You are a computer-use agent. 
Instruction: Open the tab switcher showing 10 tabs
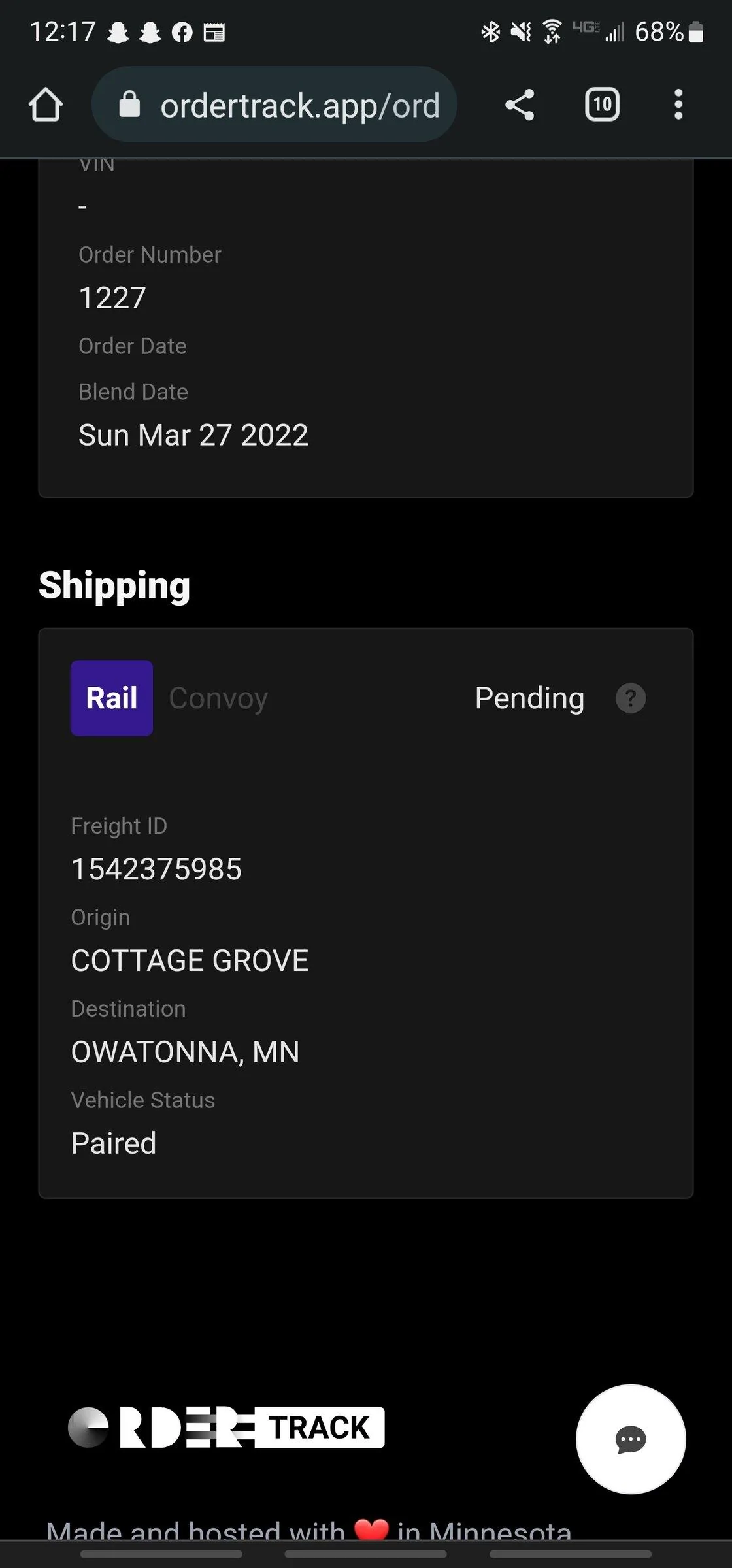(602, 105)
